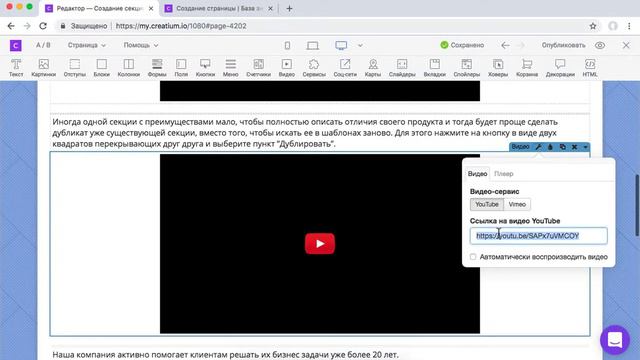Screen dimensions: 640x360
Task: Switch to the Плеер settings tab
Action: [504, 173]
